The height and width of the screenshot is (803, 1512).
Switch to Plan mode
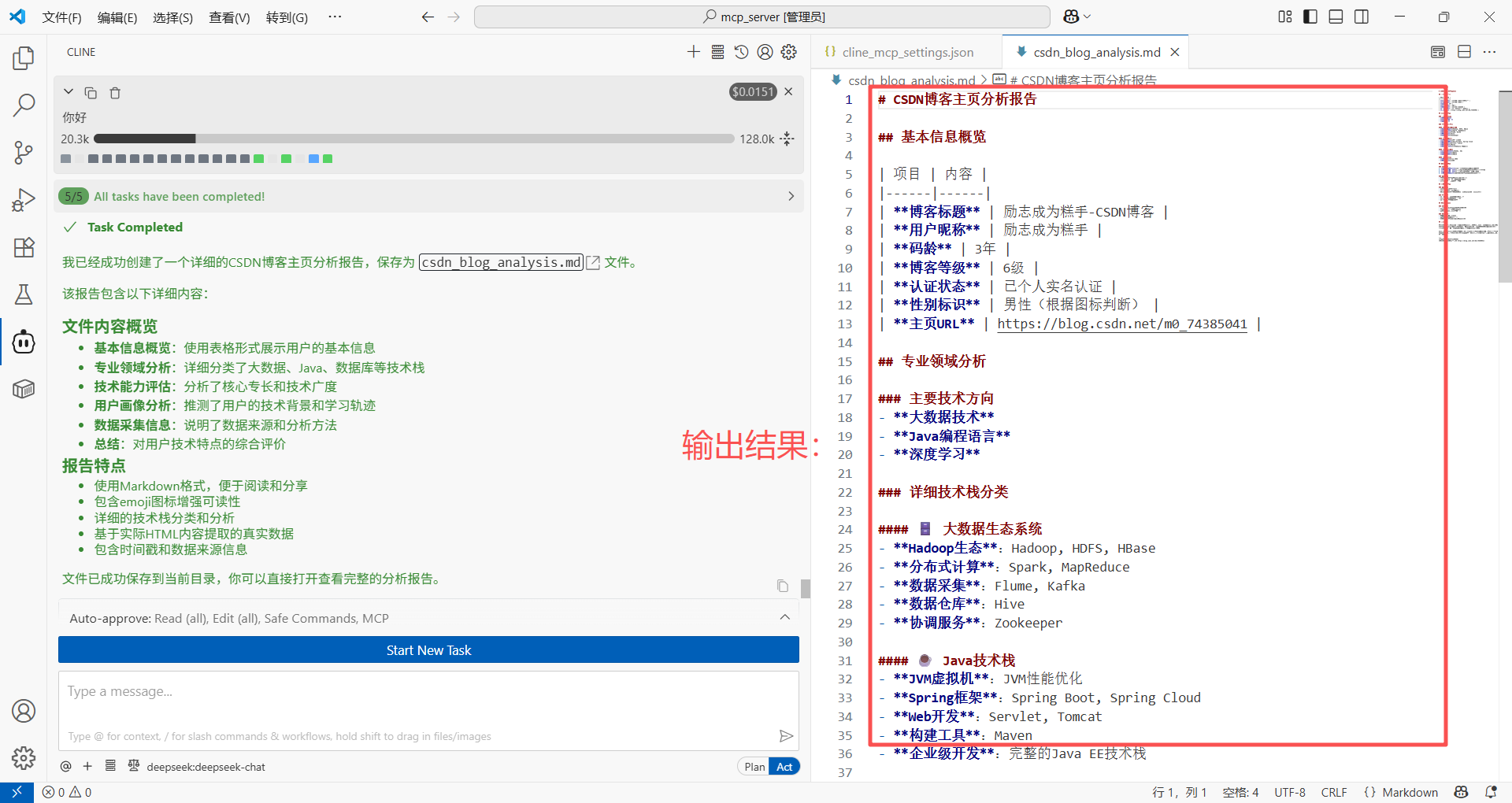coord(754,767)
